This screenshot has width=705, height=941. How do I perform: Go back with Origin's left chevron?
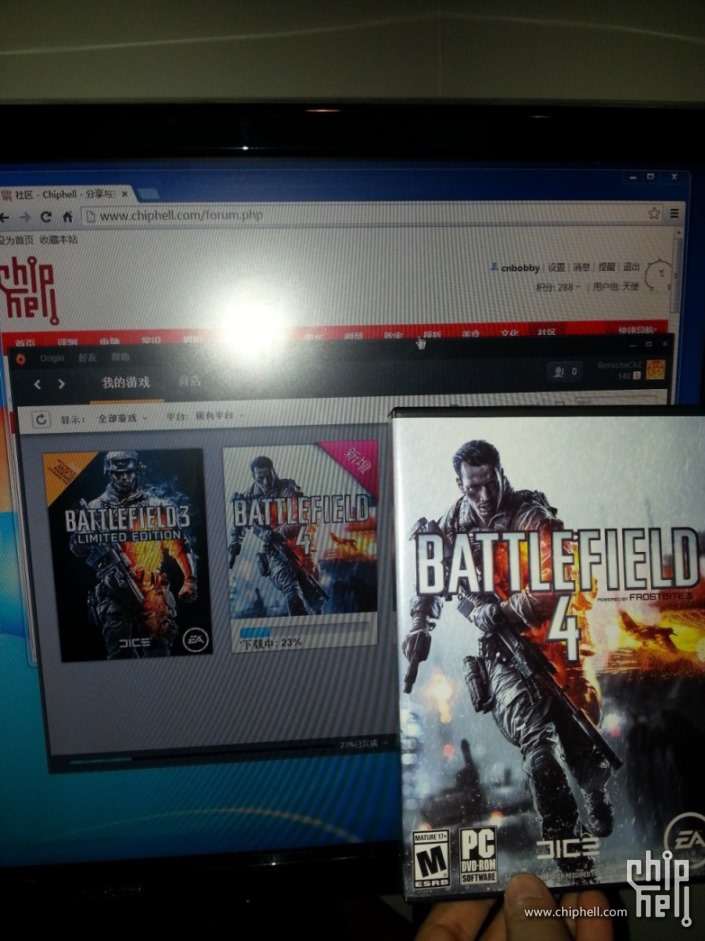click(37, 384)
